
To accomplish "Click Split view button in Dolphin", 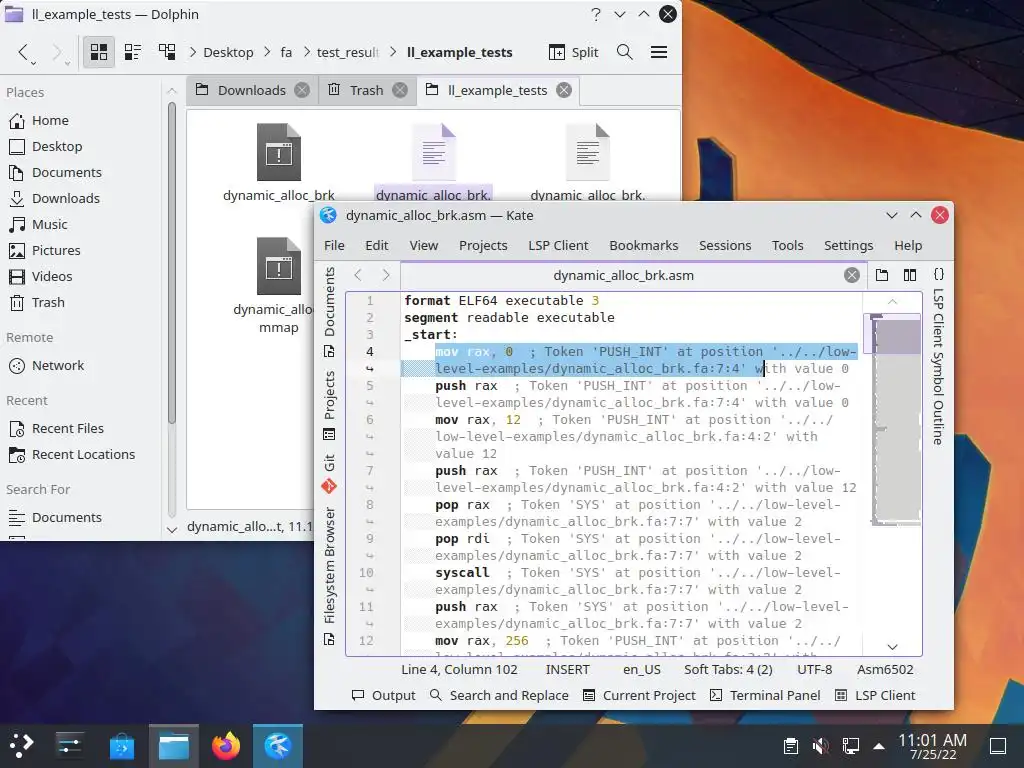I will pyautogui.click(x=574, y=52).
